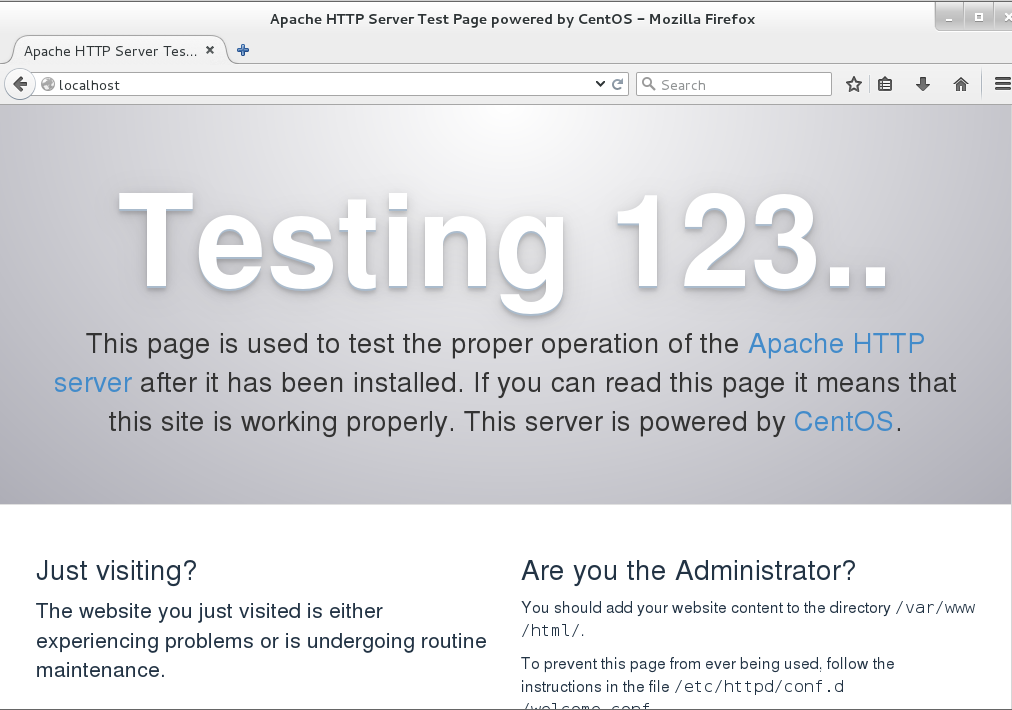Click the 'Just visiting?' heading
Viewport: 1012px width, 710px height.
116,571
